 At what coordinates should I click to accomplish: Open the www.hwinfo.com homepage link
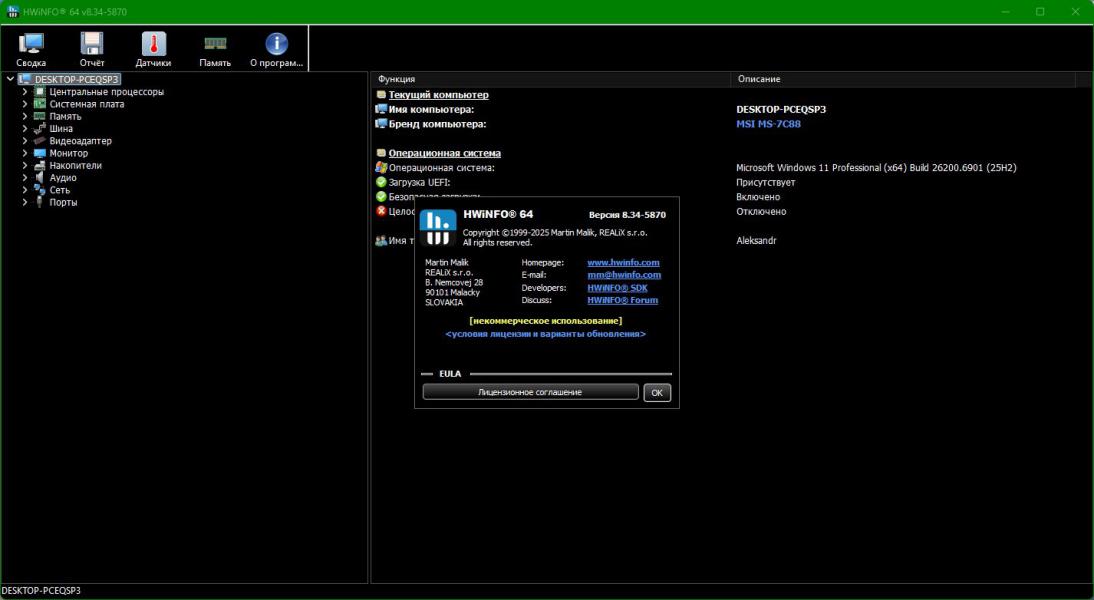pyautogui.click(x=623, y=263)
